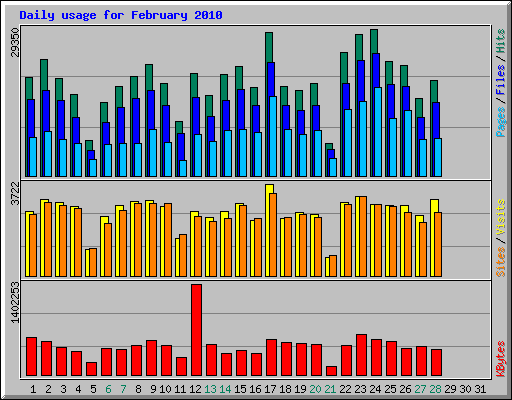Click the green hits bar for day 2
512x400 pixels.
coord(44,75)
